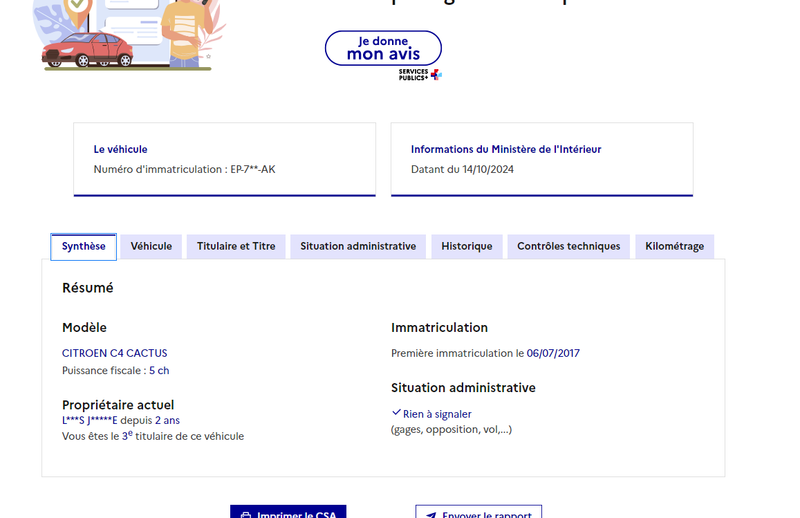Screen dimensions: 800x518
Task: Open the Titulaire et Titre tab
Action: point(236,246)
